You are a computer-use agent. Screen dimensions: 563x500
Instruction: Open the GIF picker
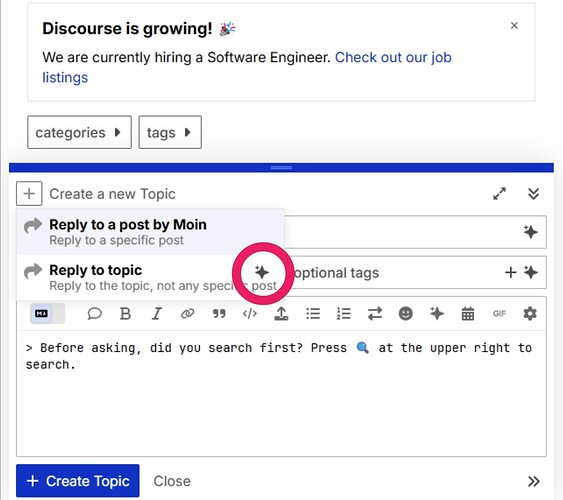click(x=499, y=314)
